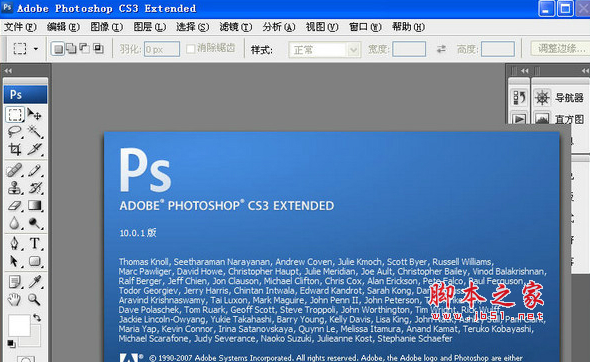Select the Slice tool
The width and height of the screenshot is (590, 362).
tap(35, 149)
